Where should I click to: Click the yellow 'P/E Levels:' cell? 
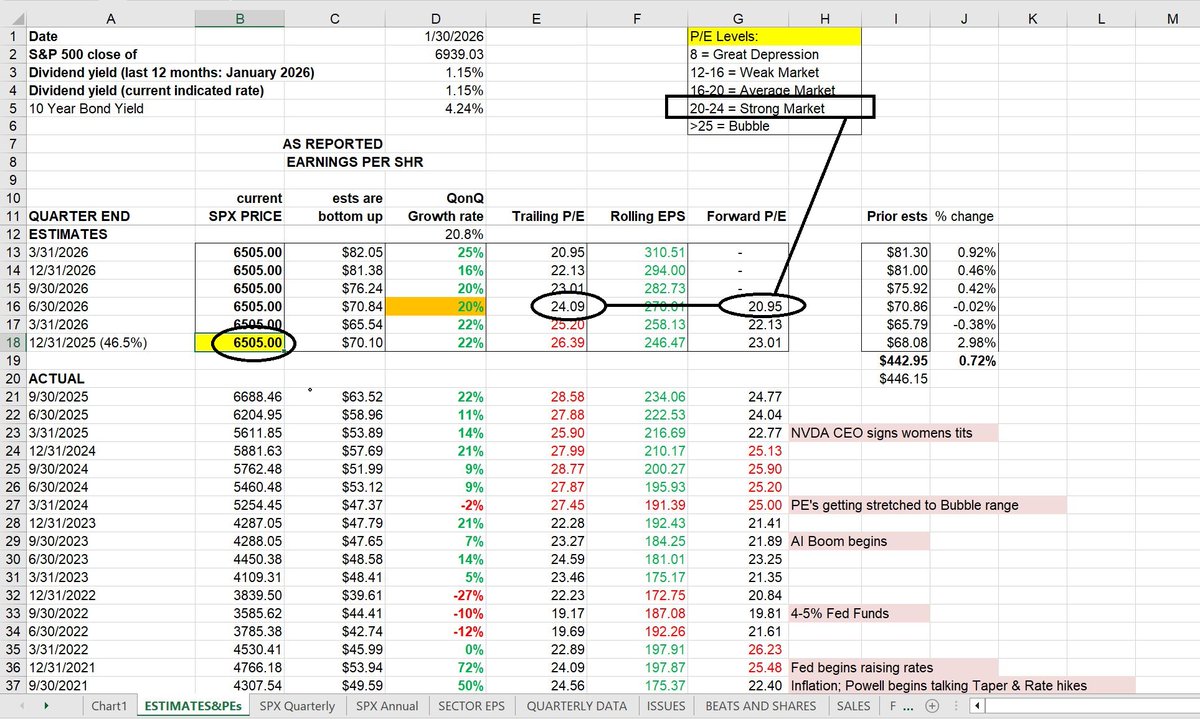(x=773, y=36)
